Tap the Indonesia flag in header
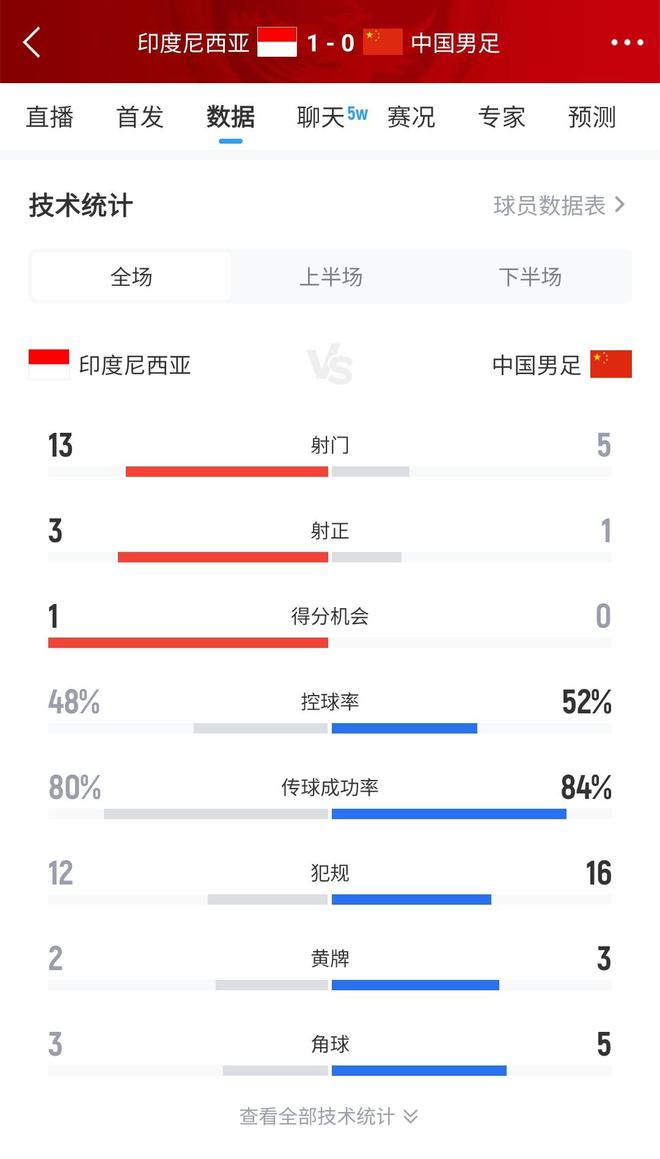This screenshot has width=660, height=1159. [277, 42]
